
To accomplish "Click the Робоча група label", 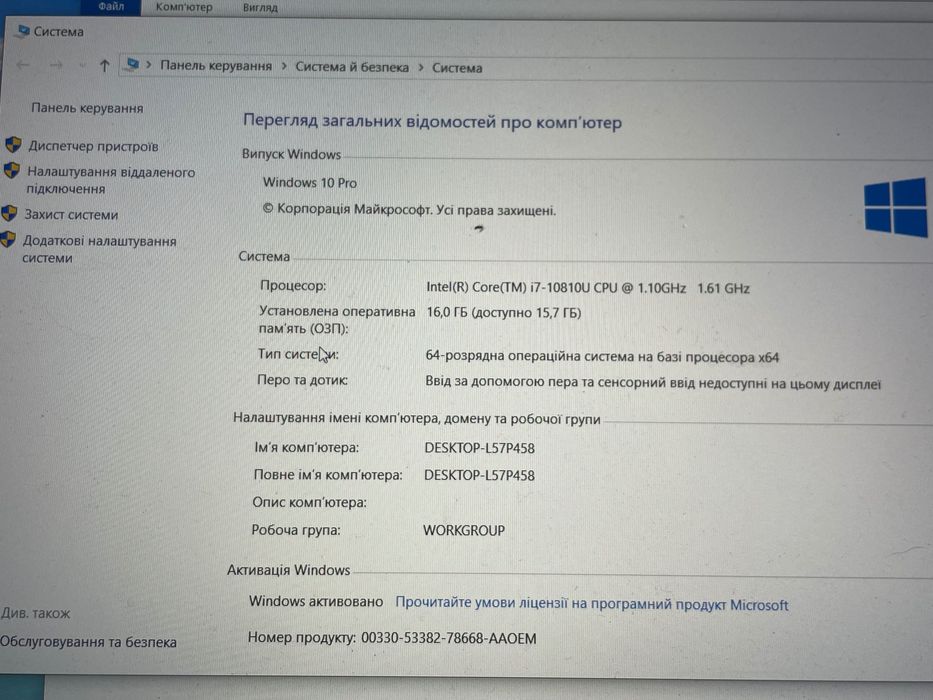I will (x=296, y=530).
